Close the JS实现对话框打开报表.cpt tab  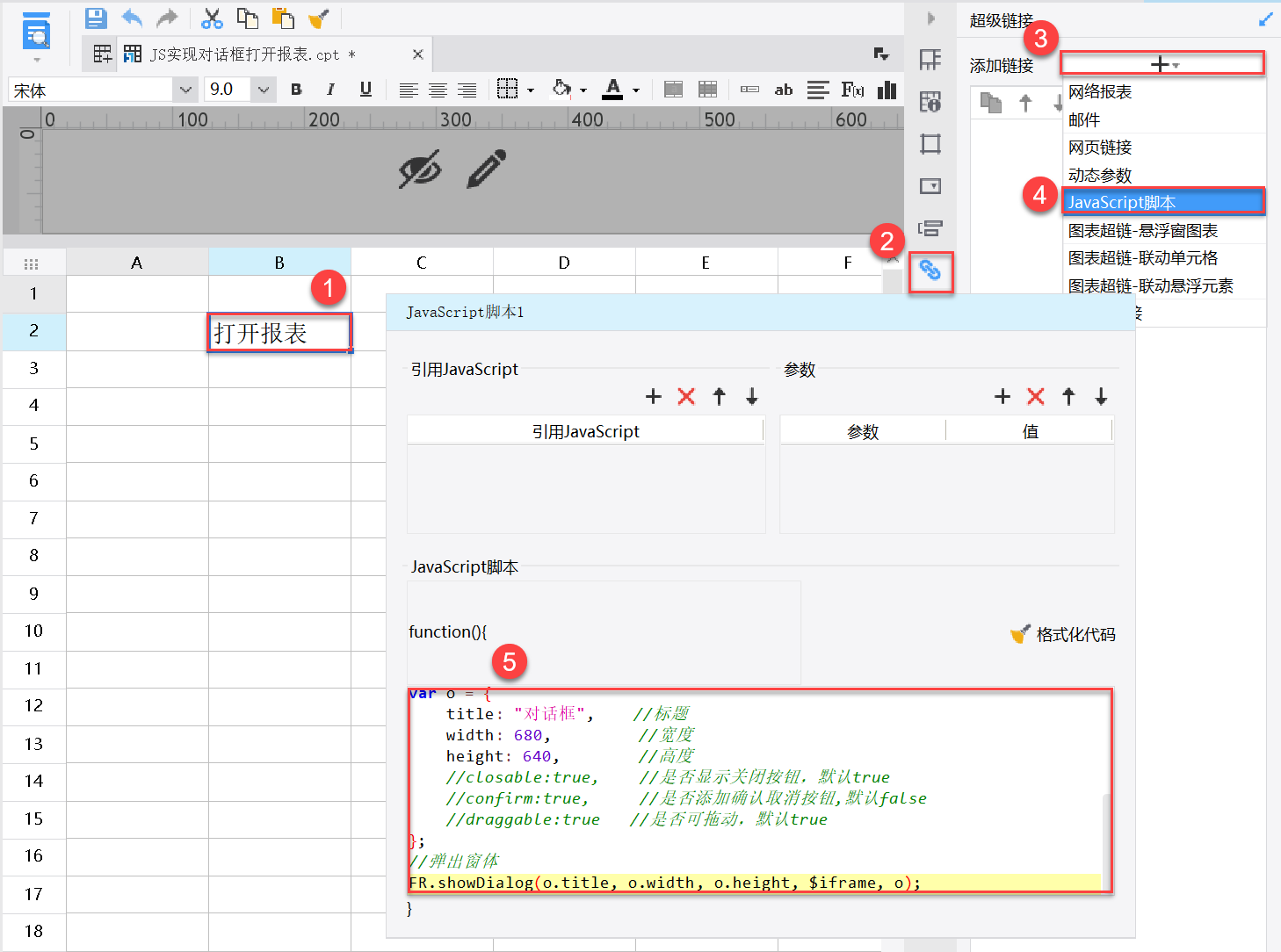point(418,54)
